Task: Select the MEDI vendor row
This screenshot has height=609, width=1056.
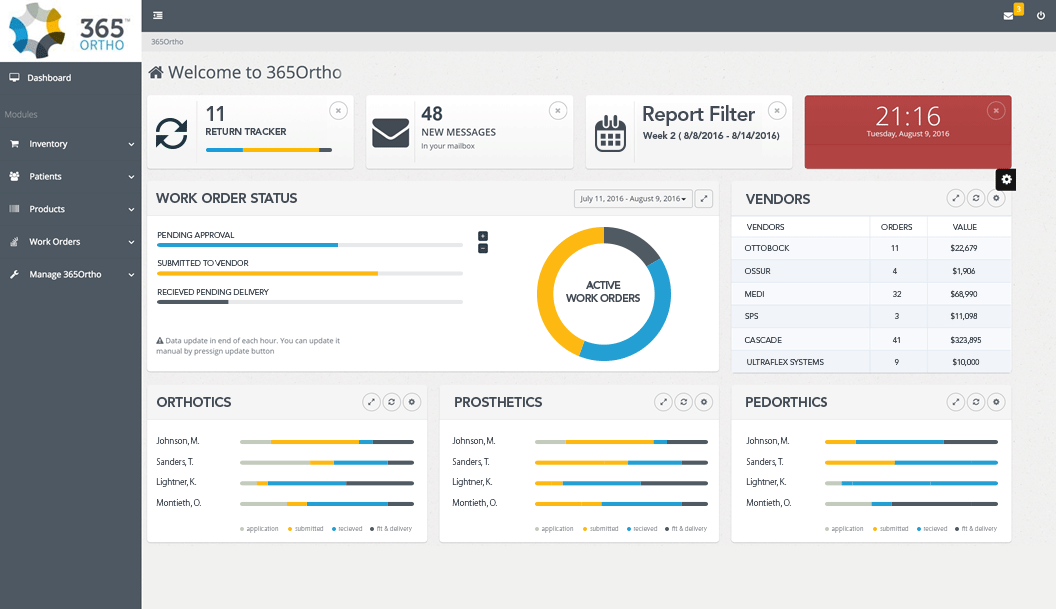Action: [x=871, y=294]
